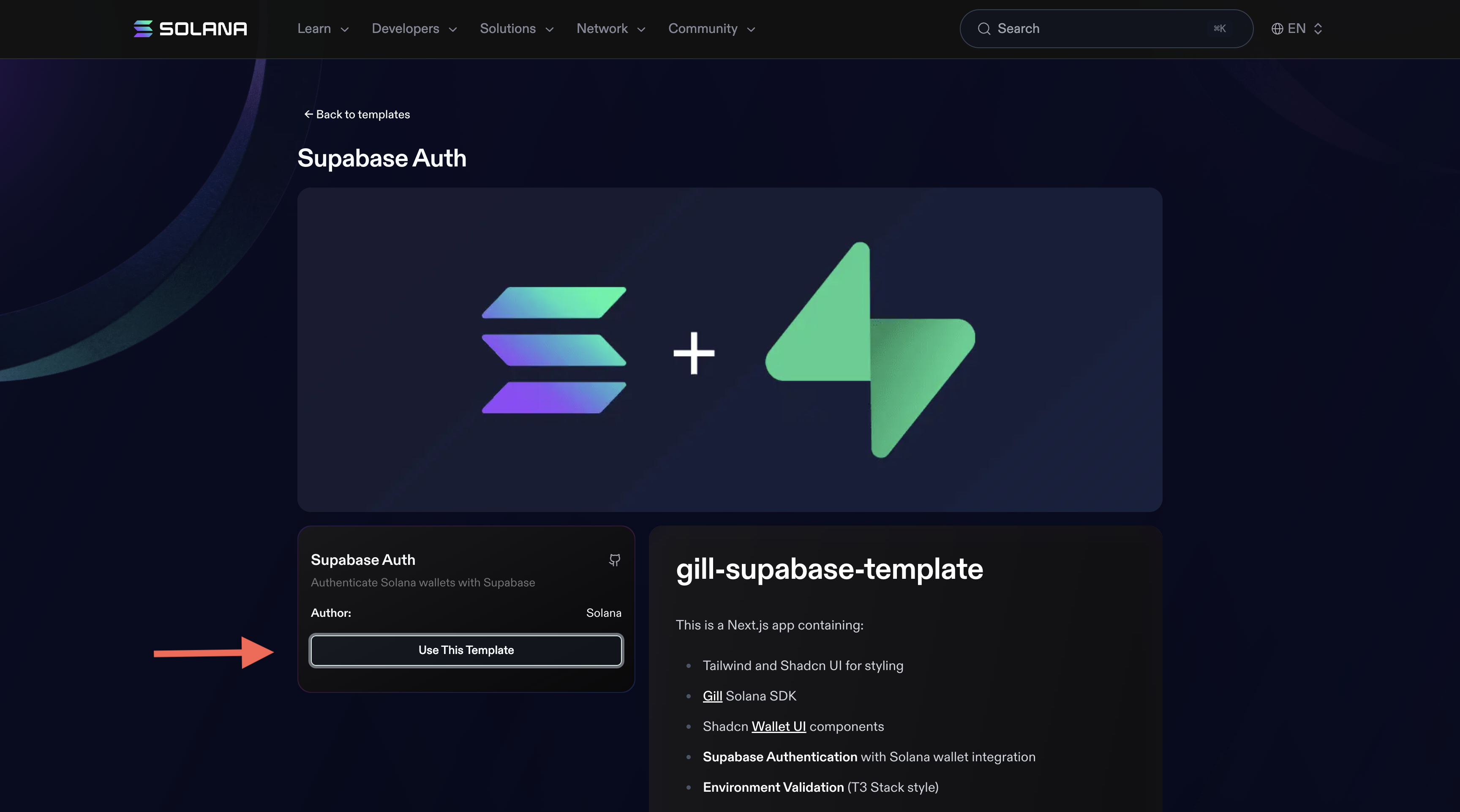The height and width of the screenshot is (812, 1460).
Task: Click the Supabase lightning bolt logo
Action: tap(870, 350)
